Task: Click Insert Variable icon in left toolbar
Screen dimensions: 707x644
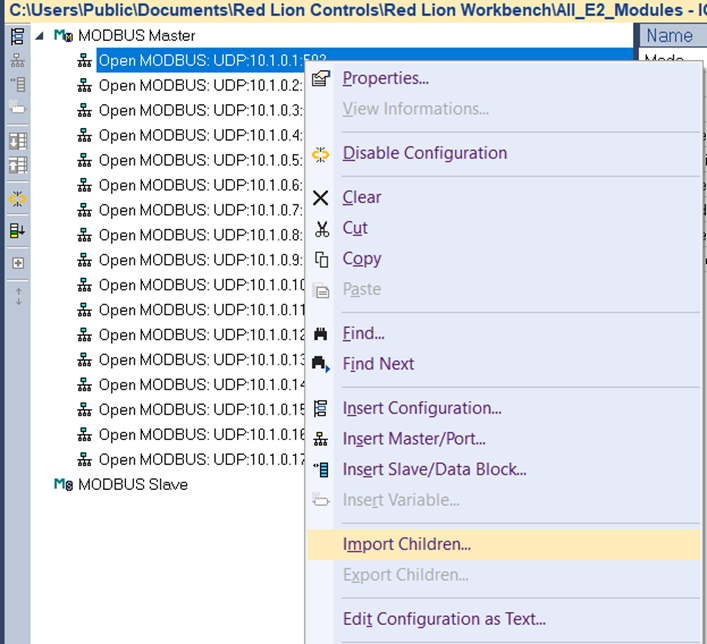Action: click(x=17, y=107)
